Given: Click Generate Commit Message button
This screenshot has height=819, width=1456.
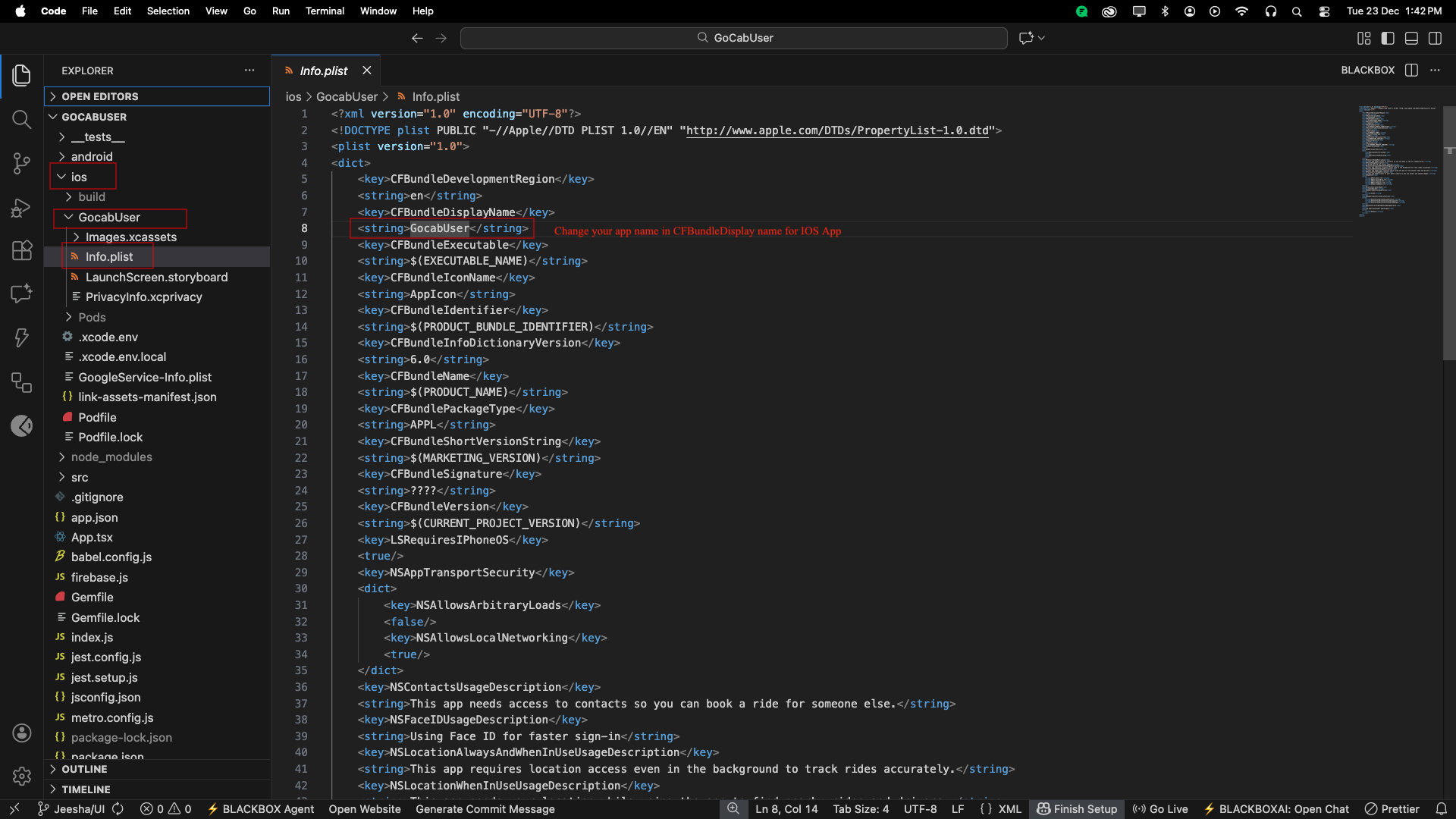Looking at the screenshot, I should (x=485, y=809).
